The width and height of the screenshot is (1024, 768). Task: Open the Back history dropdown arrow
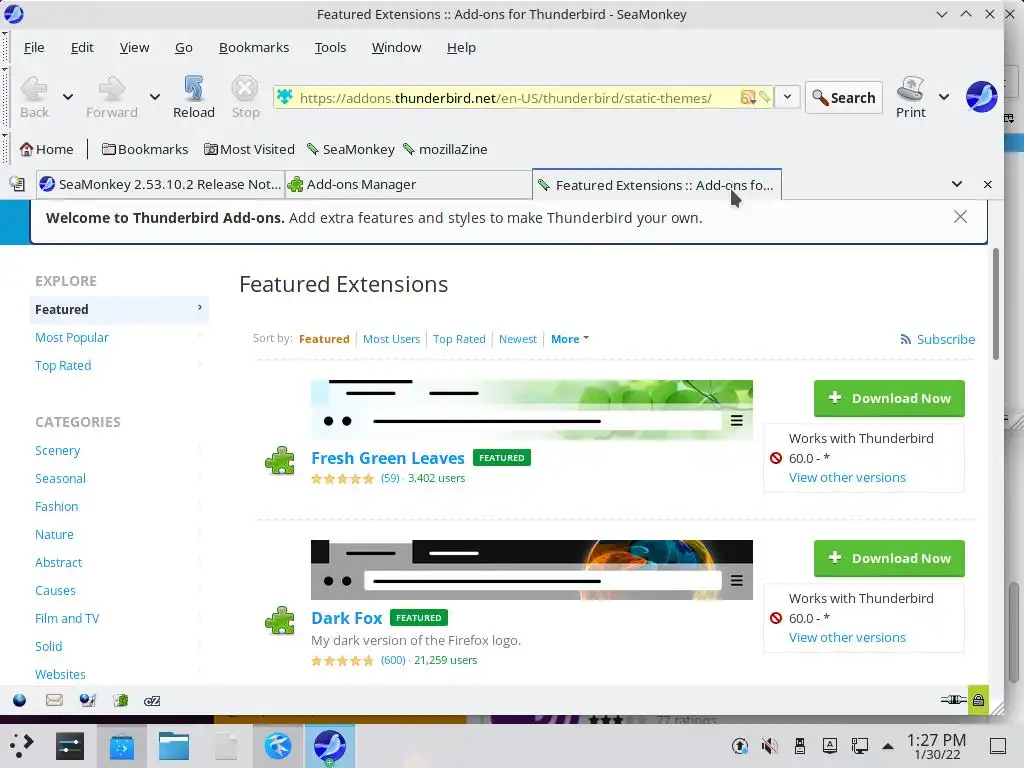tap(68, 97)
